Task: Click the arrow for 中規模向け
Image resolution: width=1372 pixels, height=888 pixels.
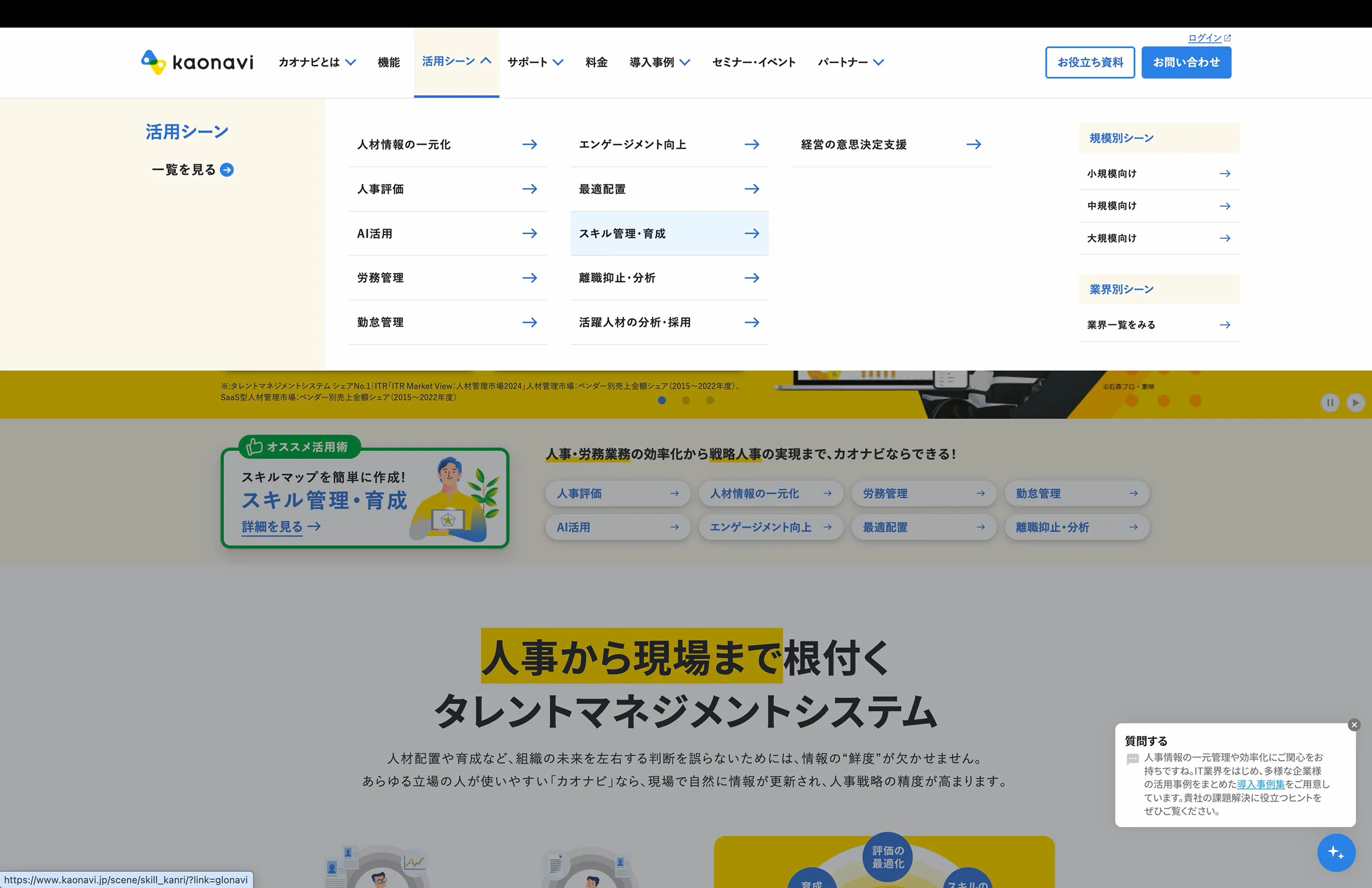Action: click(x=1225, y=206)
